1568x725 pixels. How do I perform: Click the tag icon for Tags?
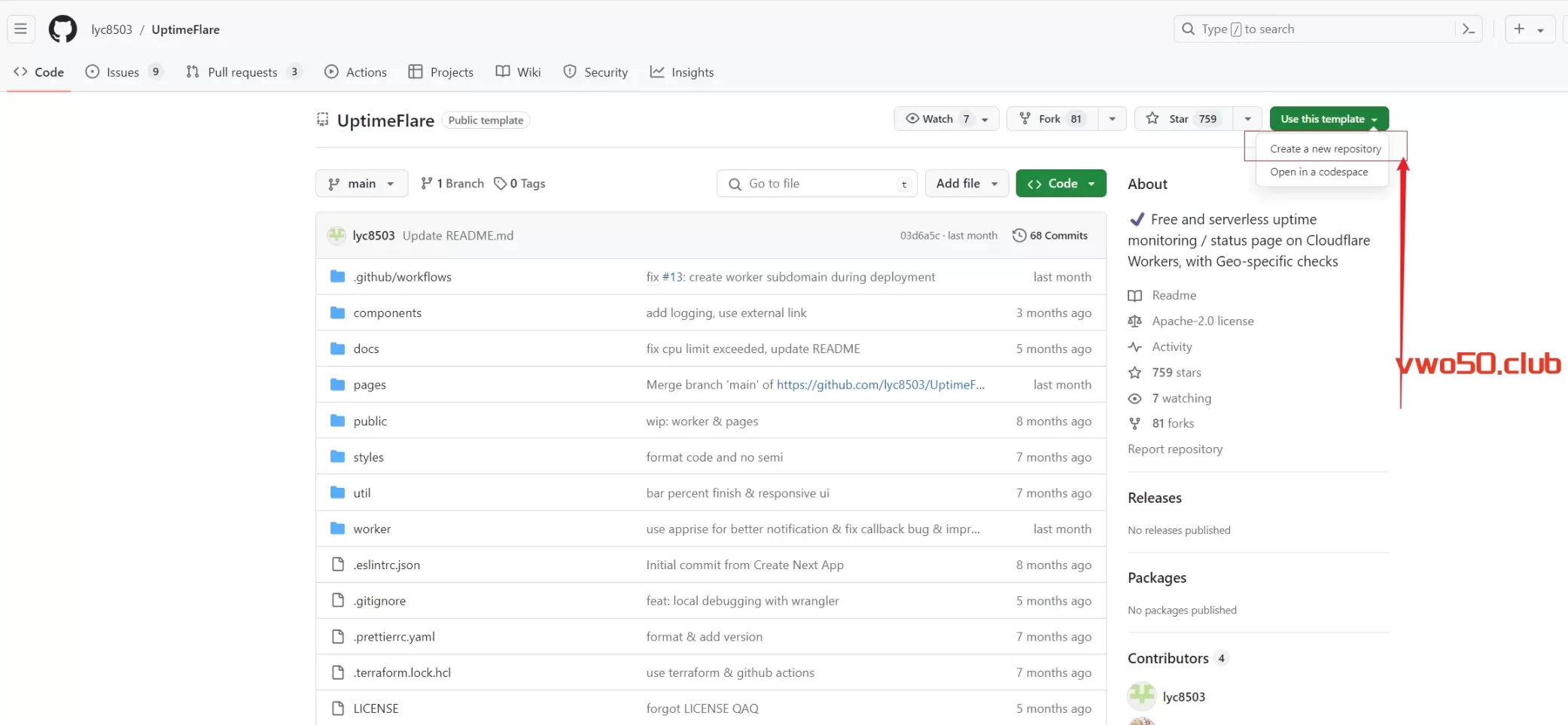500,184
